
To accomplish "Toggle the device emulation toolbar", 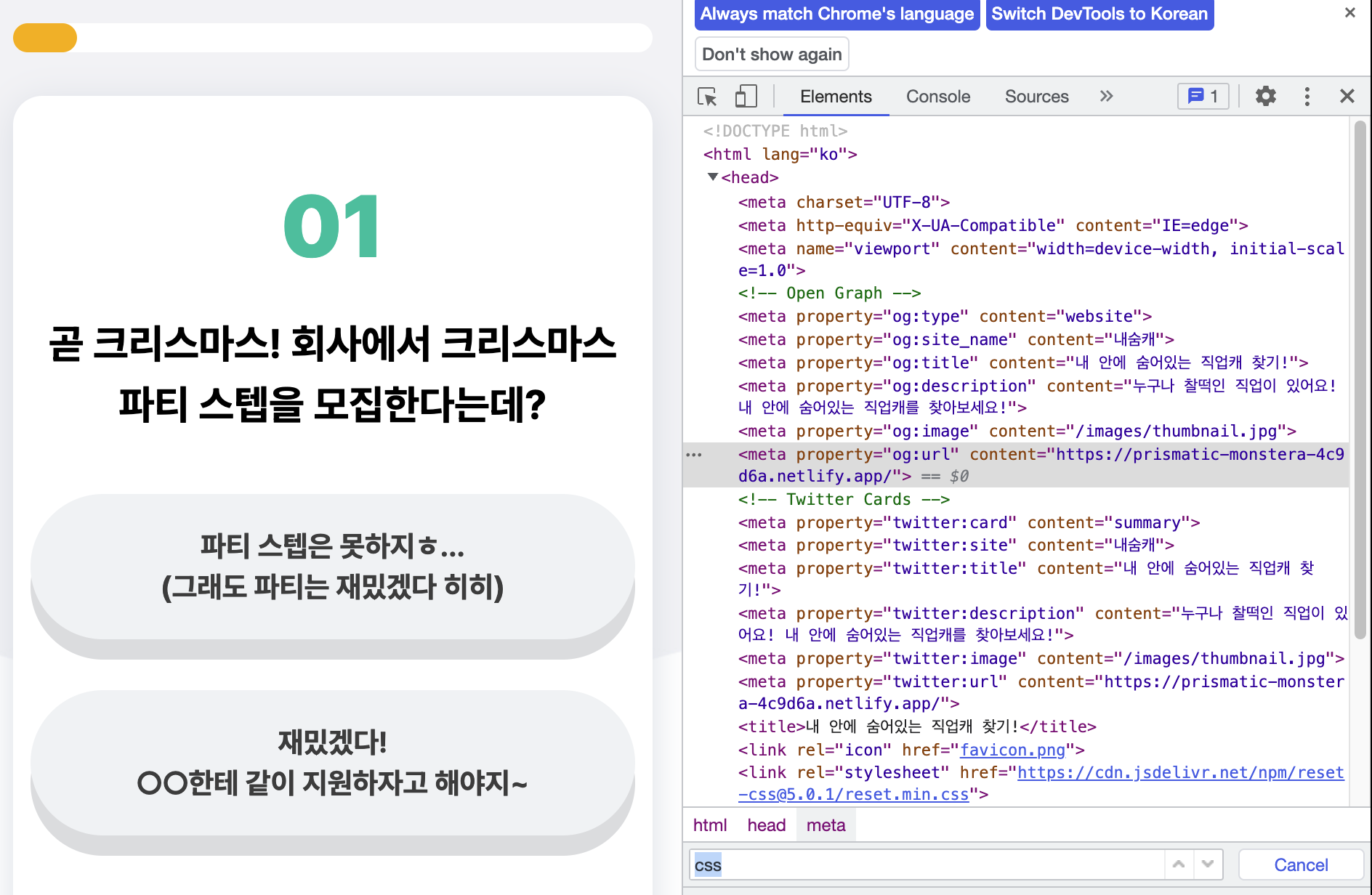I will (746, 96).
